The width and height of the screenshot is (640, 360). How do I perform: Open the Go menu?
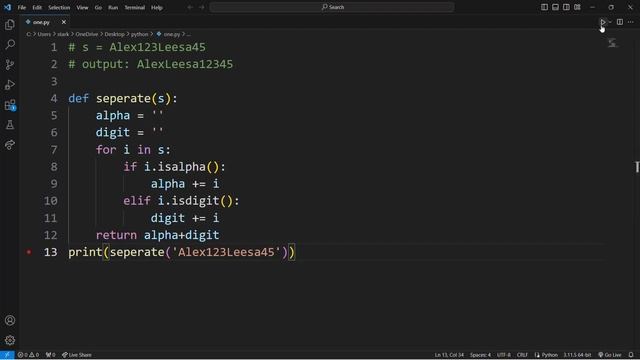98,7
